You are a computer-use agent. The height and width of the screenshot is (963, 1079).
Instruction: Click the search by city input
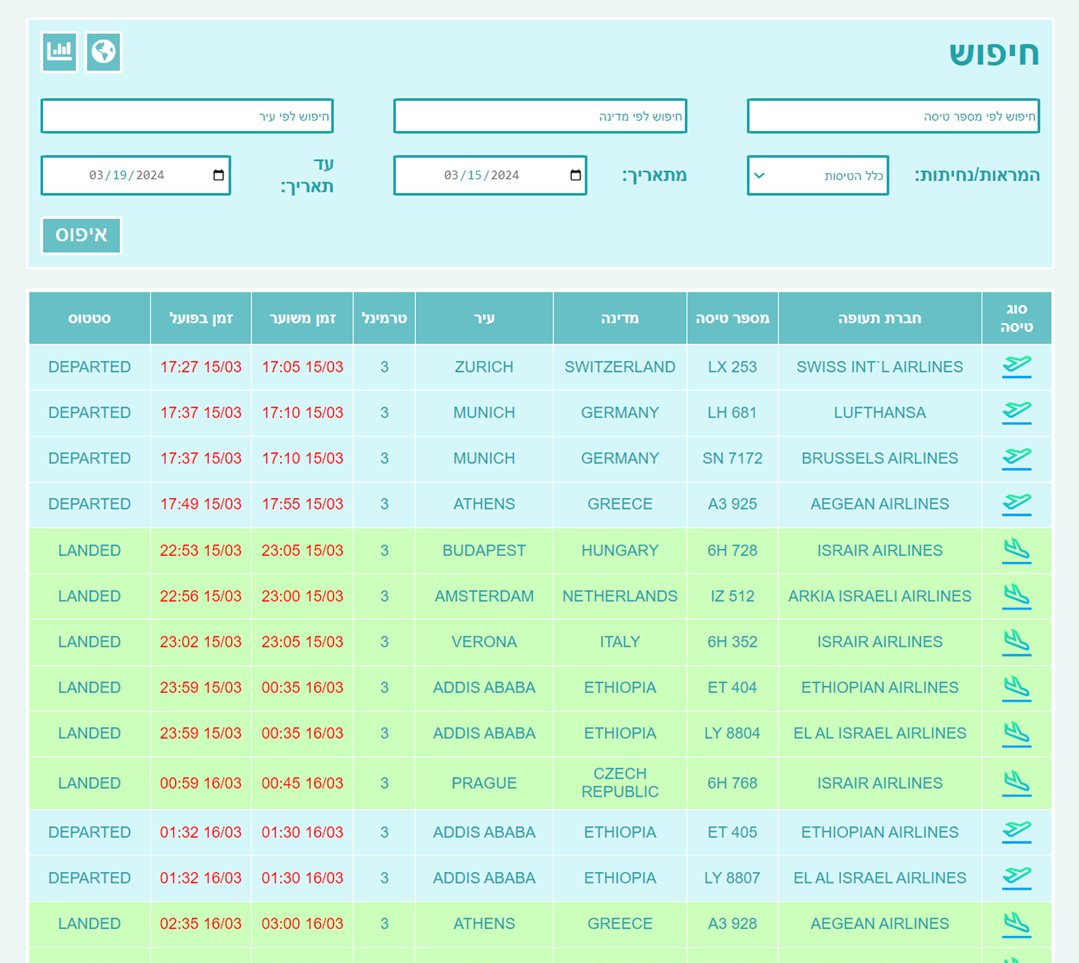coord(187,116)
